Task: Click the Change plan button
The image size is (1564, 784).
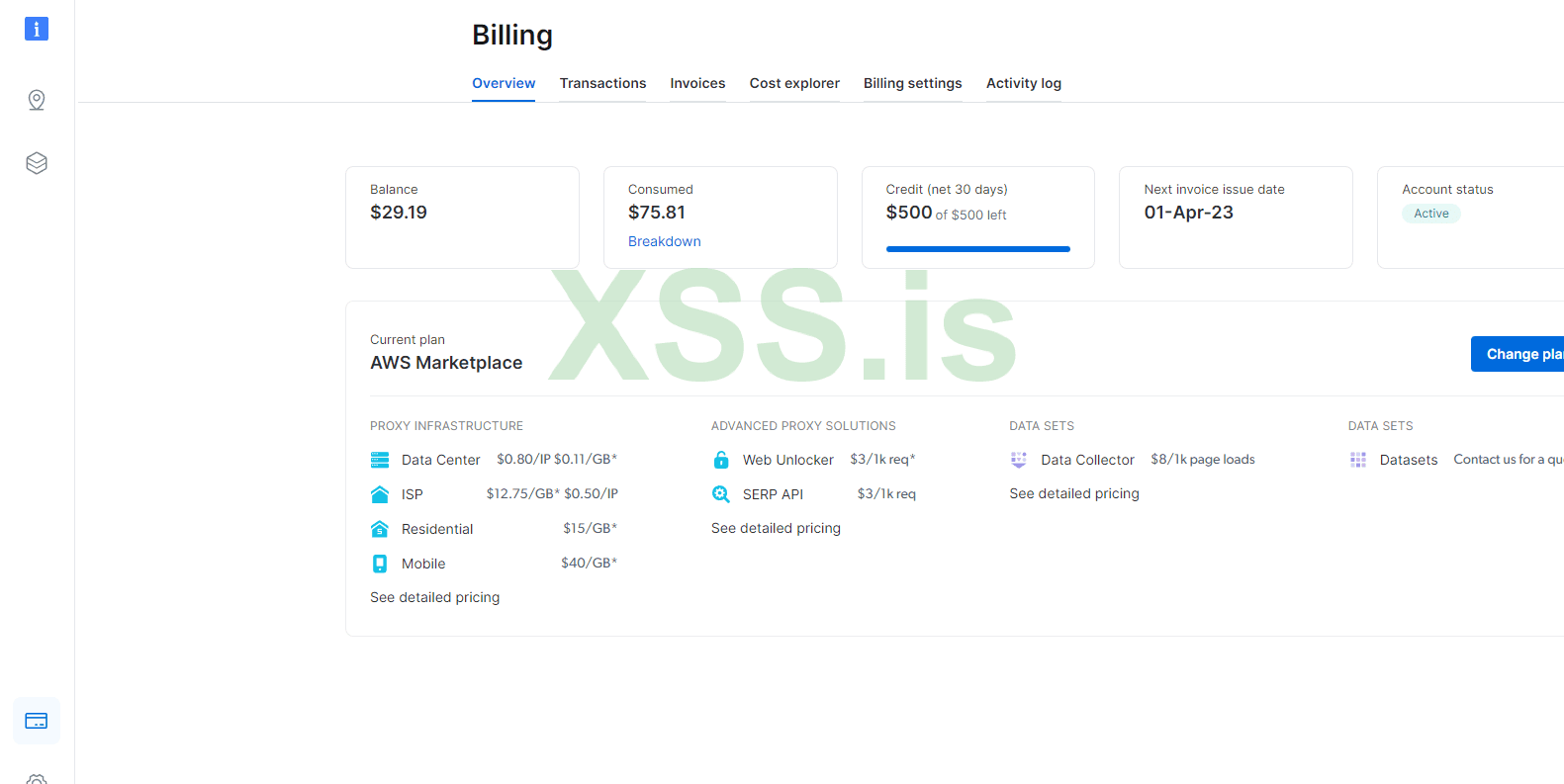Action: click(1518, 354)
